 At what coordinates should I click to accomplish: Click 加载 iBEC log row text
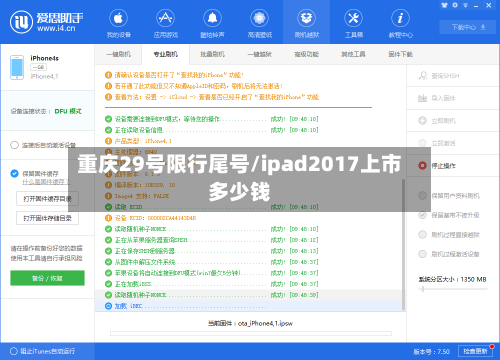click(129, 306)
